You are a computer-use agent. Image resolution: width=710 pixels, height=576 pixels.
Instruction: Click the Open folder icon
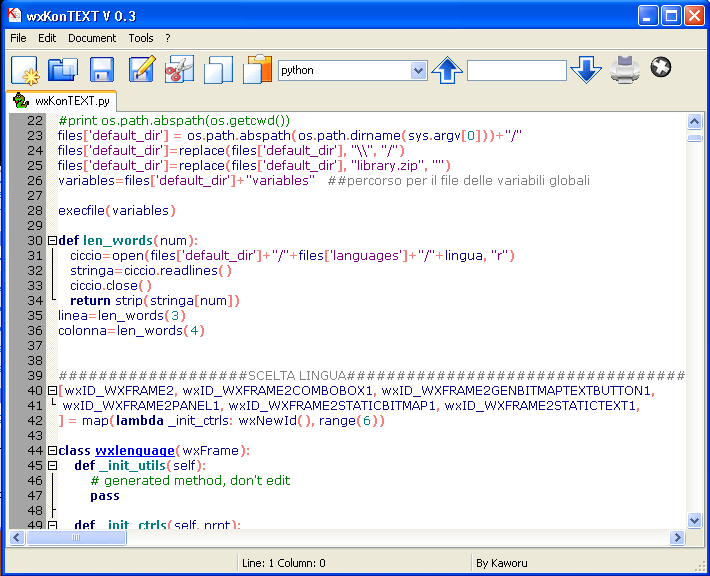pos(63,70)
